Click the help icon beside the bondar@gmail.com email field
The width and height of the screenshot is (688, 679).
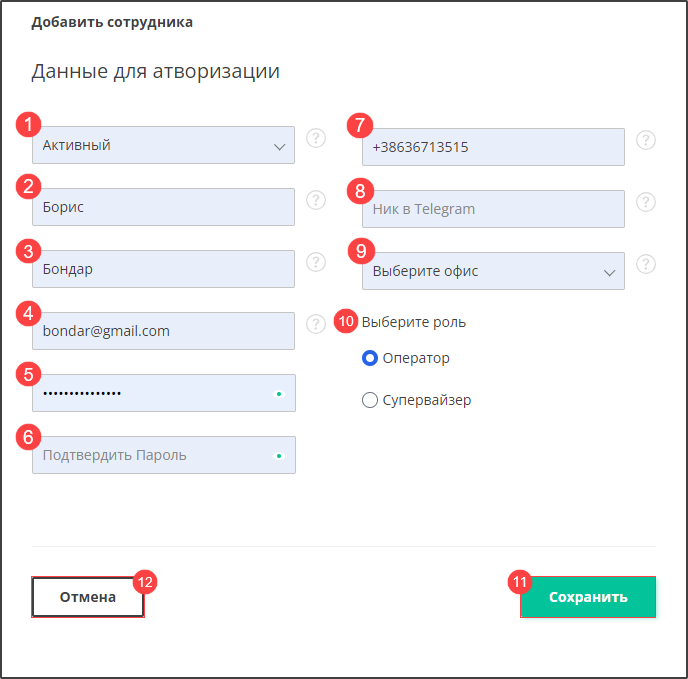click(316, 324)
